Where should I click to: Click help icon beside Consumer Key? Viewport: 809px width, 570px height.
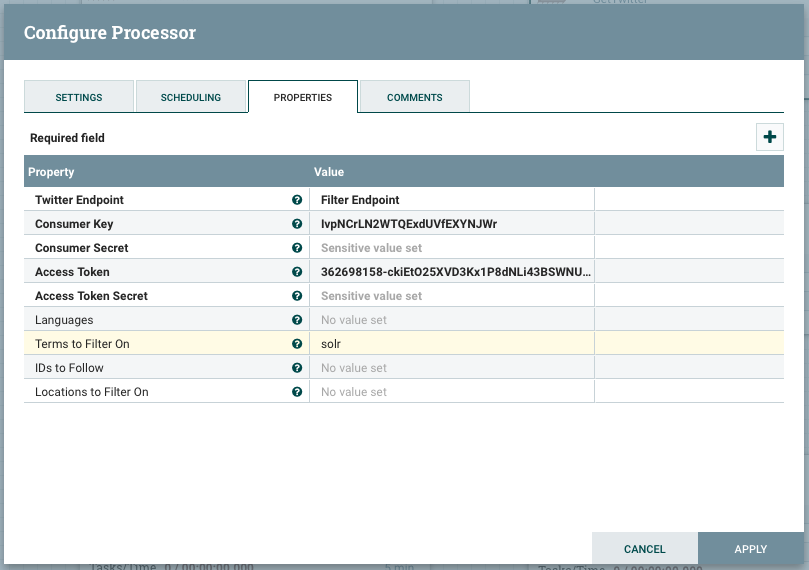(x=297, y=224)
